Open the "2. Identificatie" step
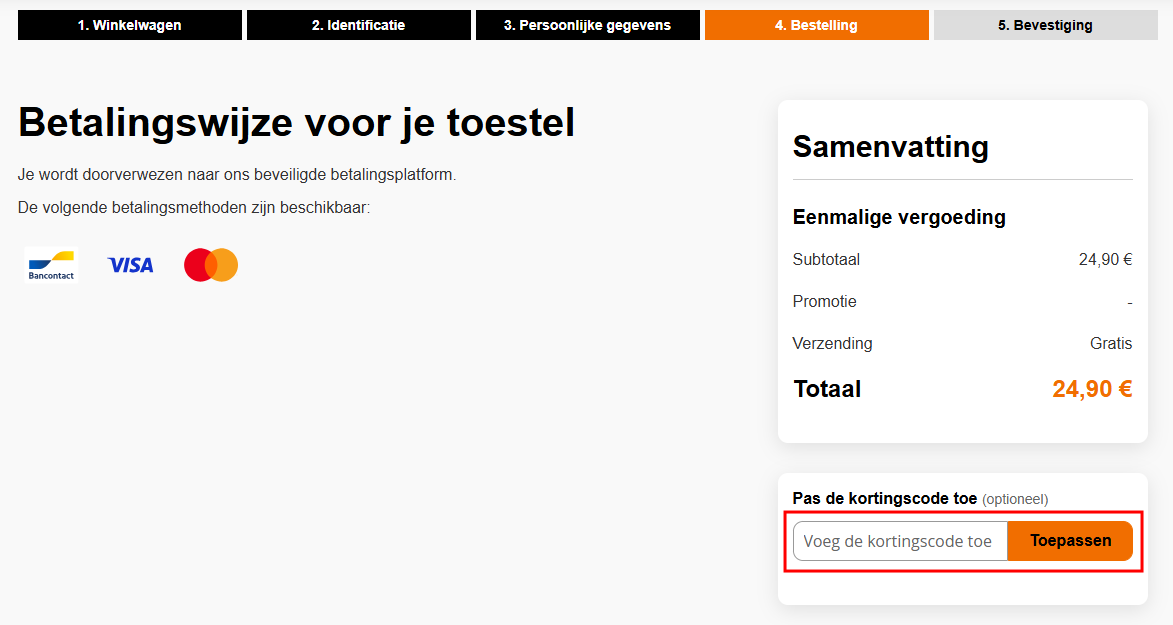 pos(358,25)
